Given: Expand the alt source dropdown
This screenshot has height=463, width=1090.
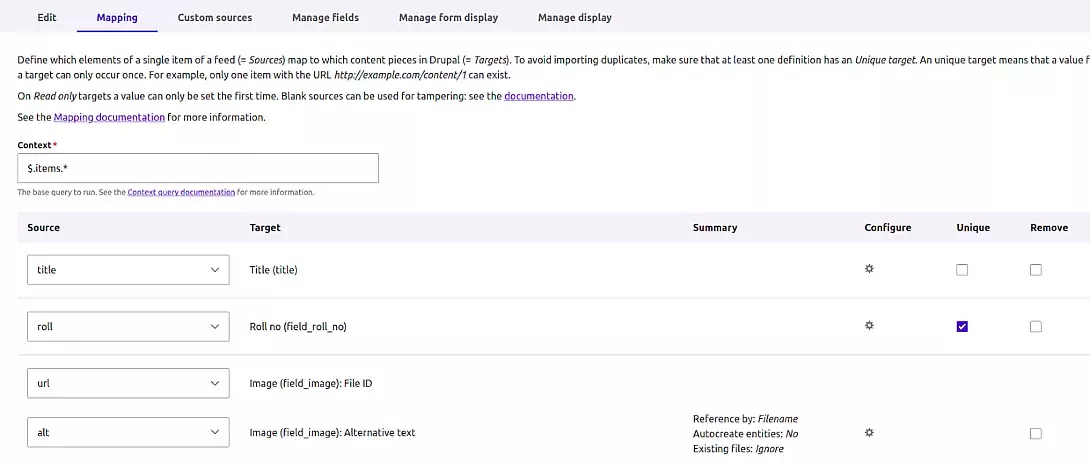Looking at the screenshot, I should 128,432.
